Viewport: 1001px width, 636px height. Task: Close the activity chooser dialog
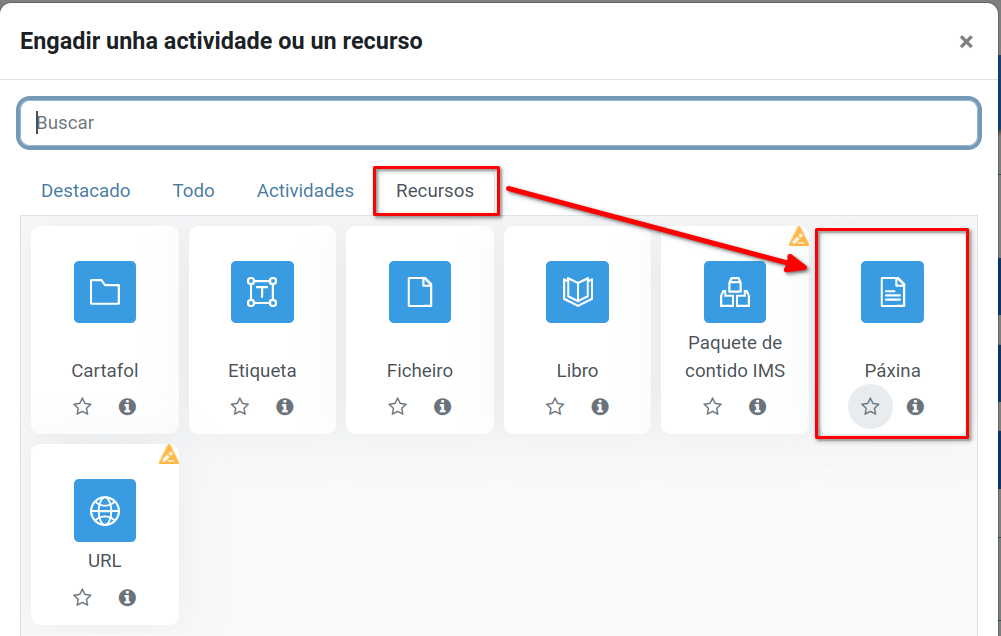(966, 42)
